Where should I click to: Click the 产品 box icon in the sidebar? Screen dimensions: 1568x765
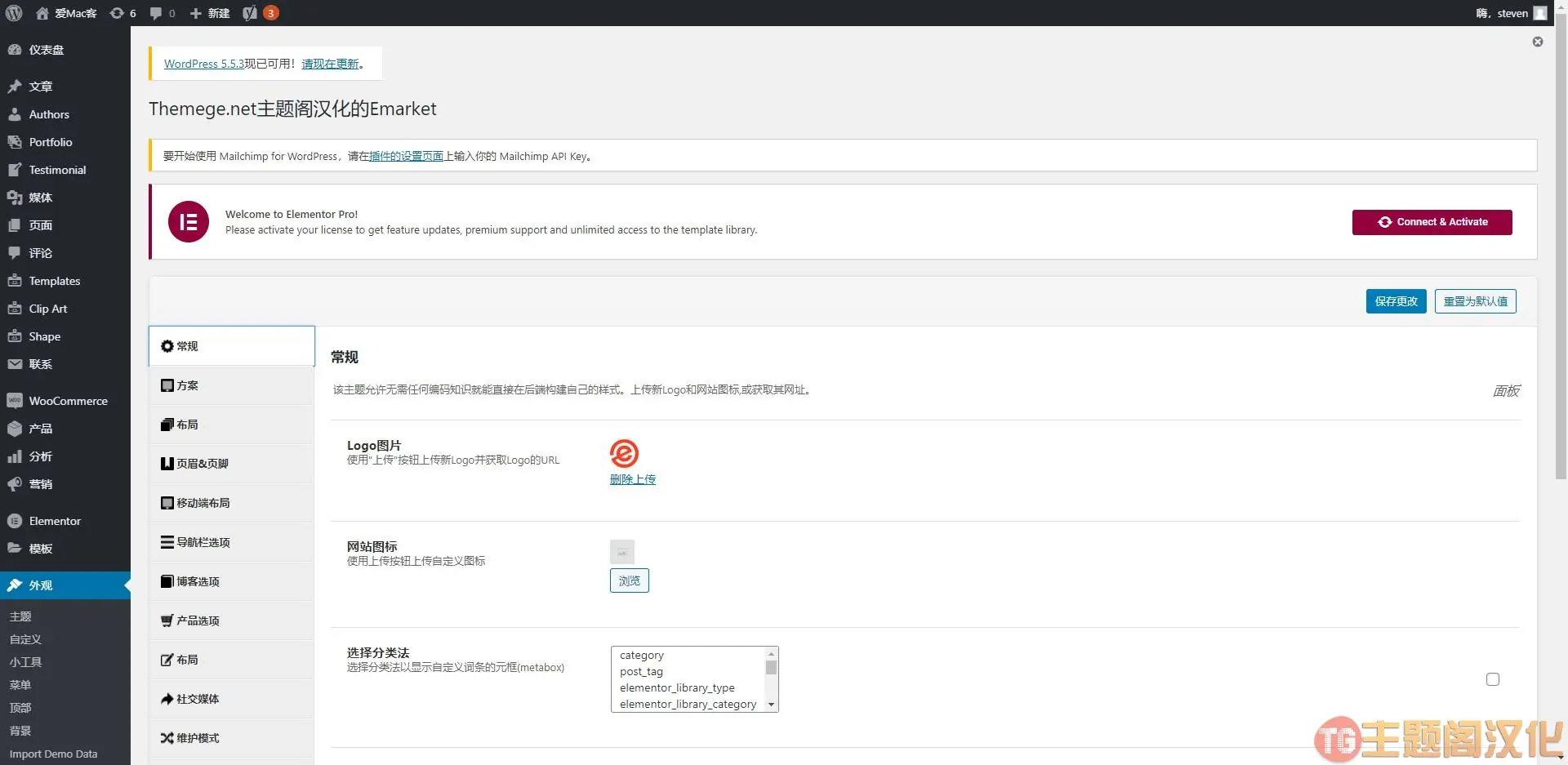coord(15,429)
